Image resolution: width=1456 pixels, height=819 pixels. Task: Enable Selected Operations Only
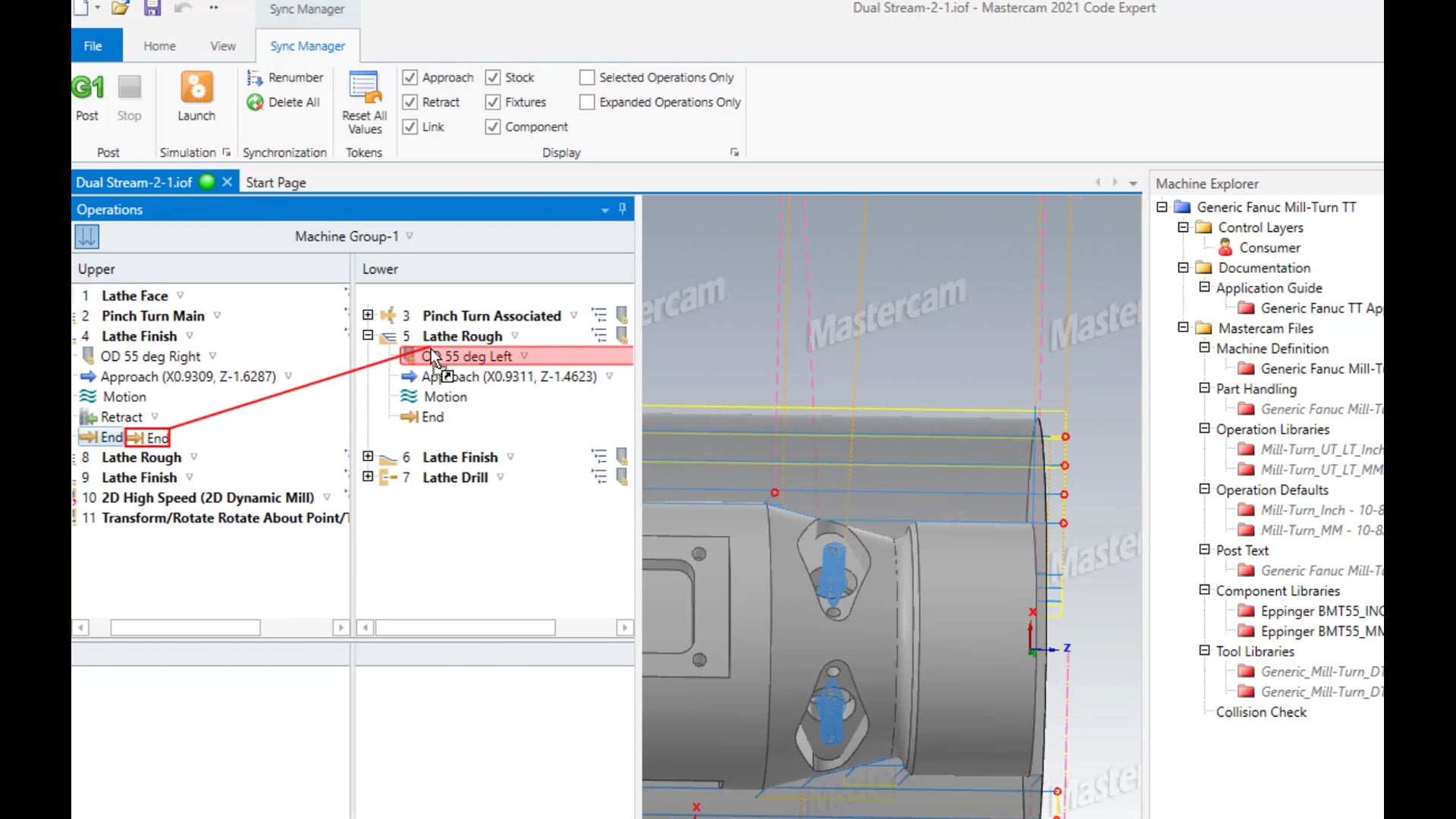587,77
